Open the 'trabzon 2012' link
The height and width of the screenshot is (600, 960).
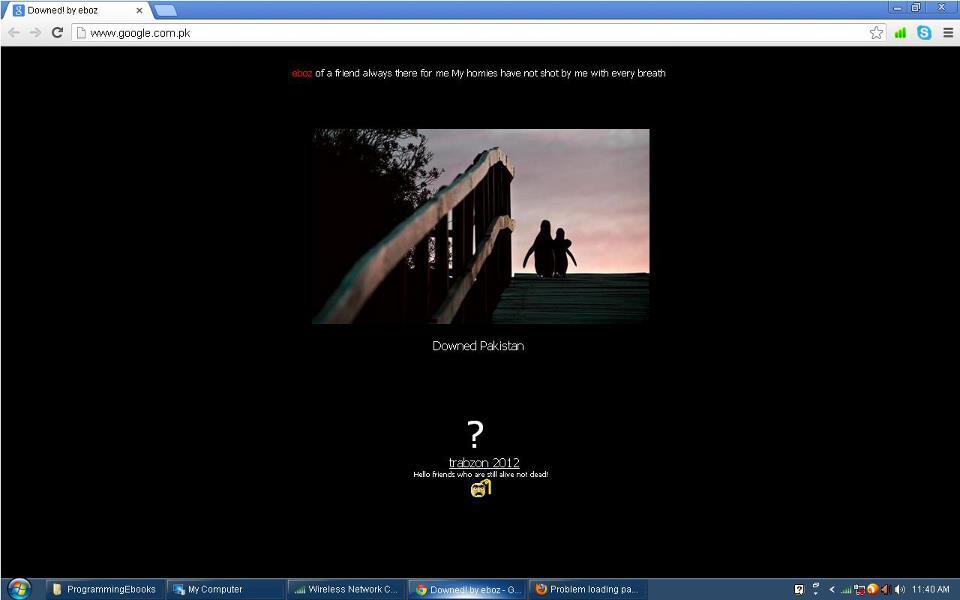tap(484, 463)
